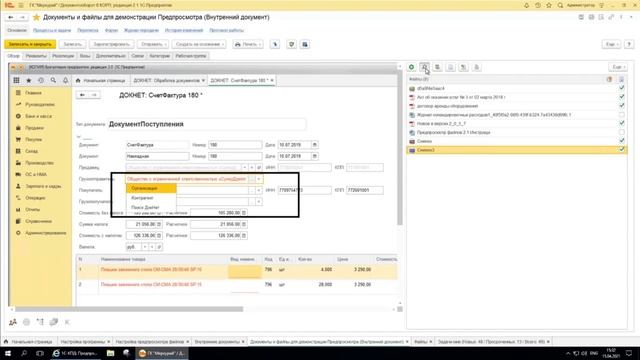Click the last icon in the files toolbar
Viewport: 640px width, 360px height.
pyautogui.click(x=476, y=67)
